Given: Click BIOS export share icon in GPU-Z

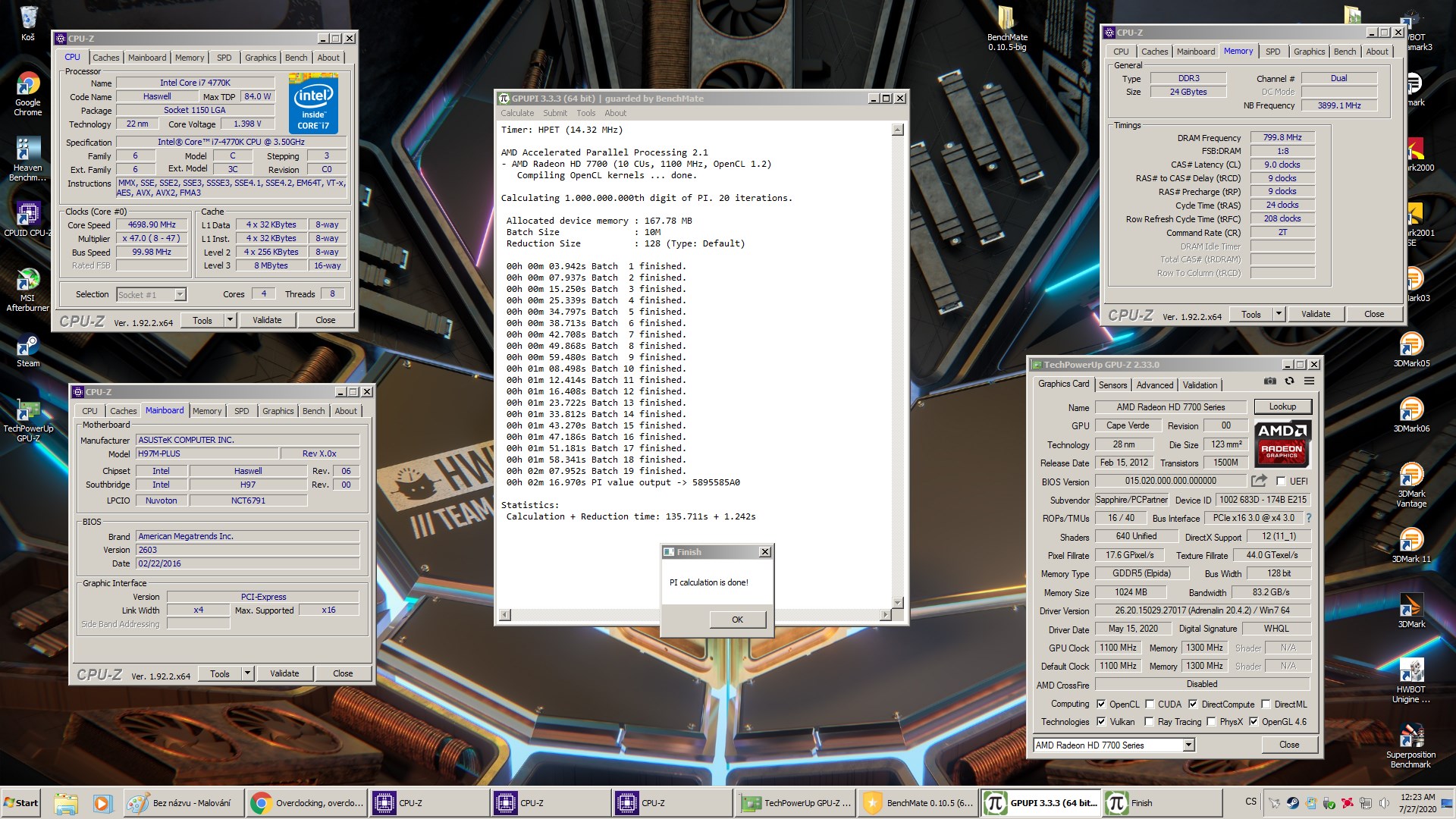Looking at the screenshot, I should (x=1260, y=481).
